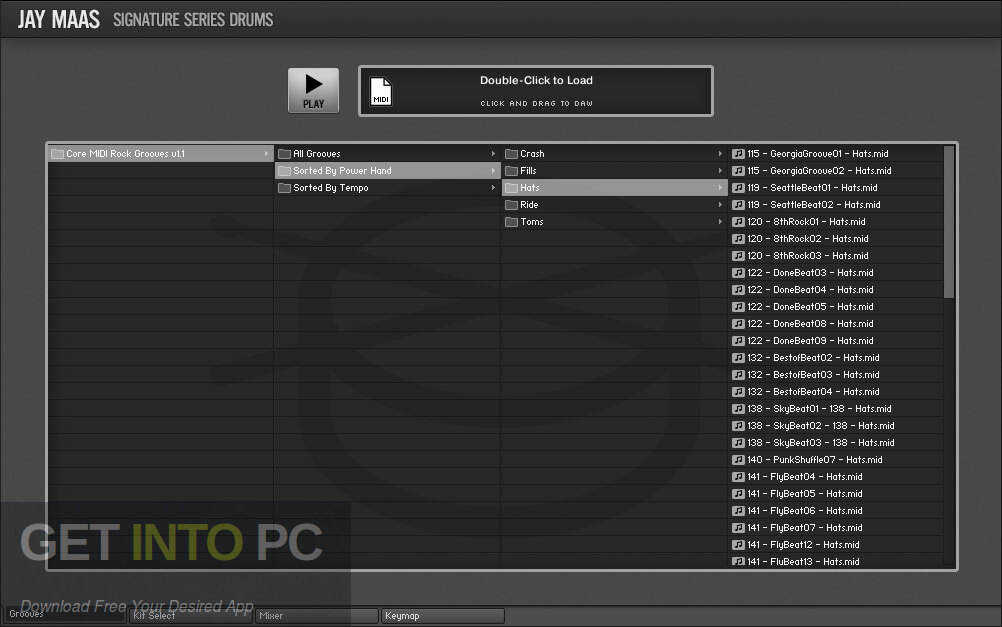Select 120 - 8thRock02 - Hats.mid
This screenshot has width=1002, height=627.
(836, 238)
